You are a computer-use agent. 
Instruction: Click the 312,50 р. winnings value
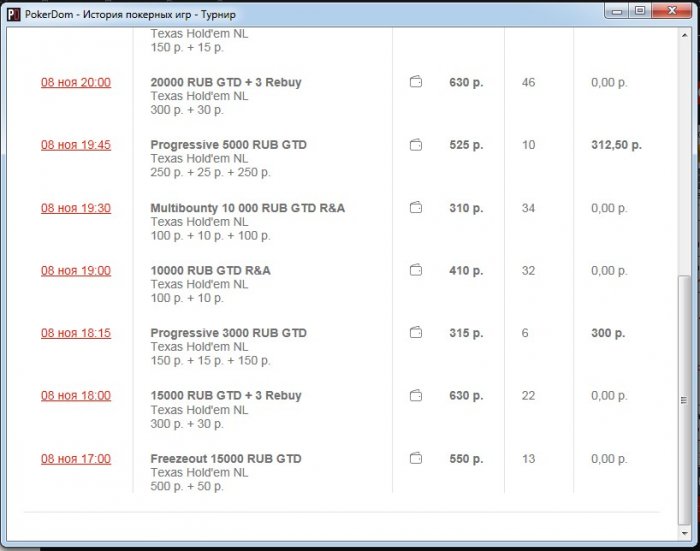pos(617,145)
